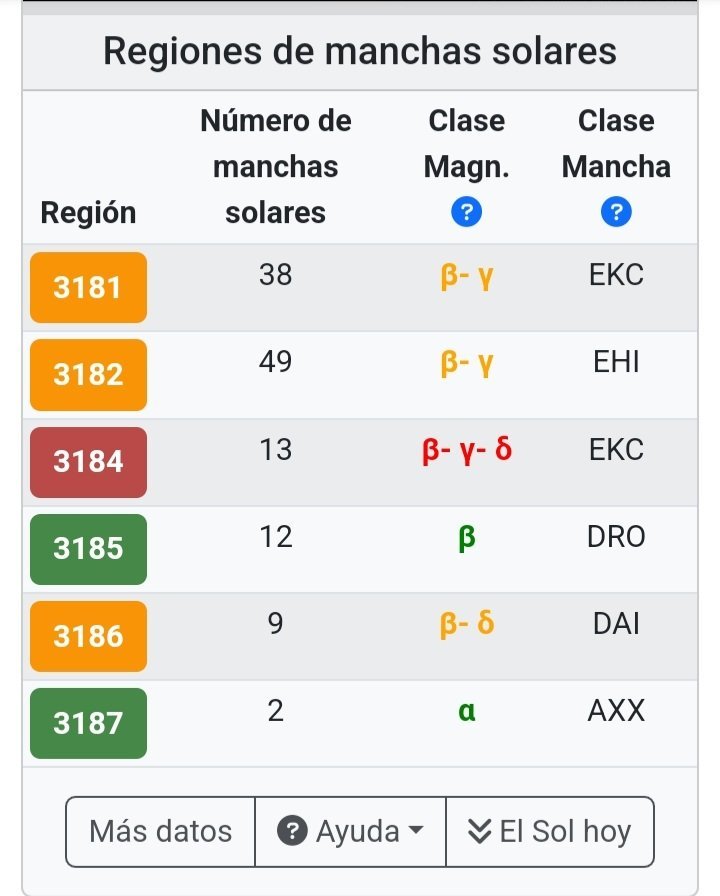Screen dimensions: 720x896
Task: Click the question mark icon beside Ayuda
Action: (291, 831)
